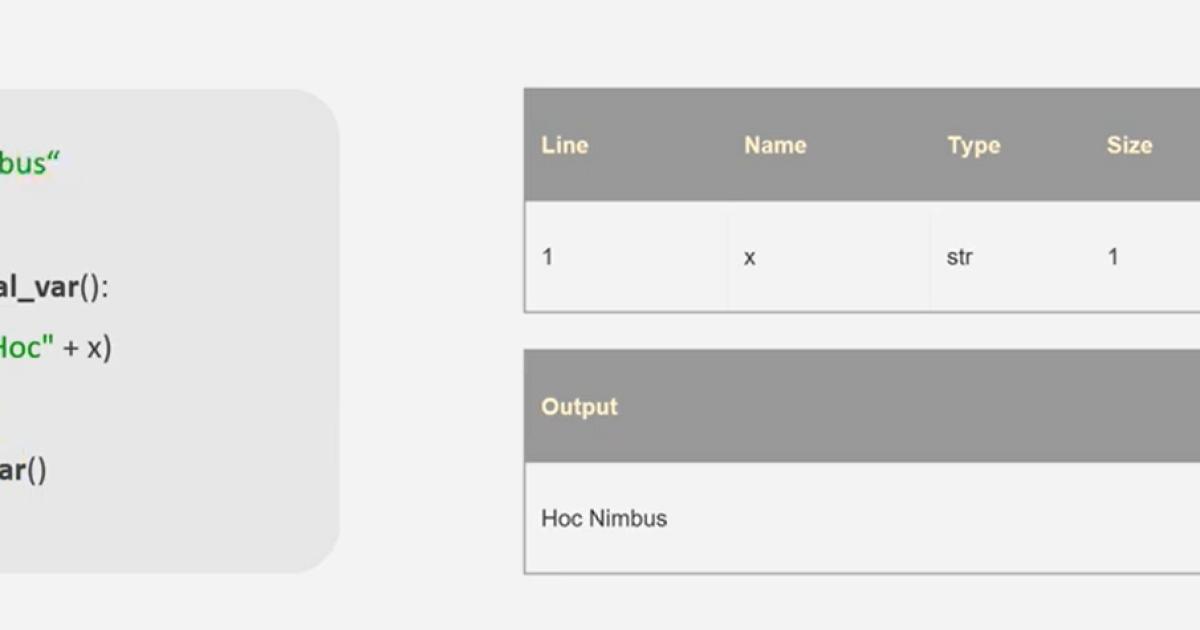The height and width of the screenshot is (630, 1200).
Task: Click the Size column header
Action: tap(1130, 145)
